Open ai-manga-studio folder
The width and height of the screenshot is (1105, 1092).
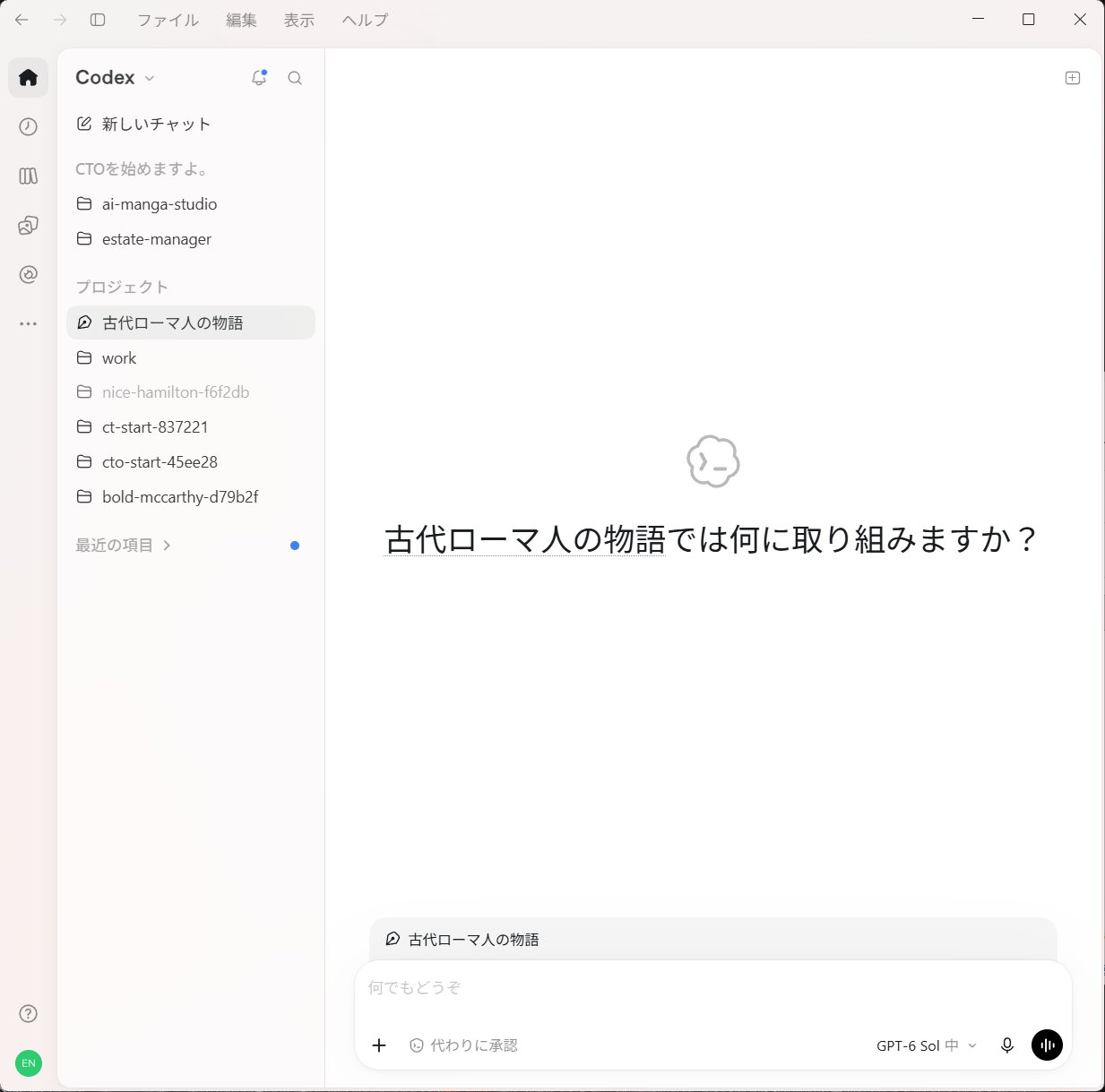tap(191, 203)
